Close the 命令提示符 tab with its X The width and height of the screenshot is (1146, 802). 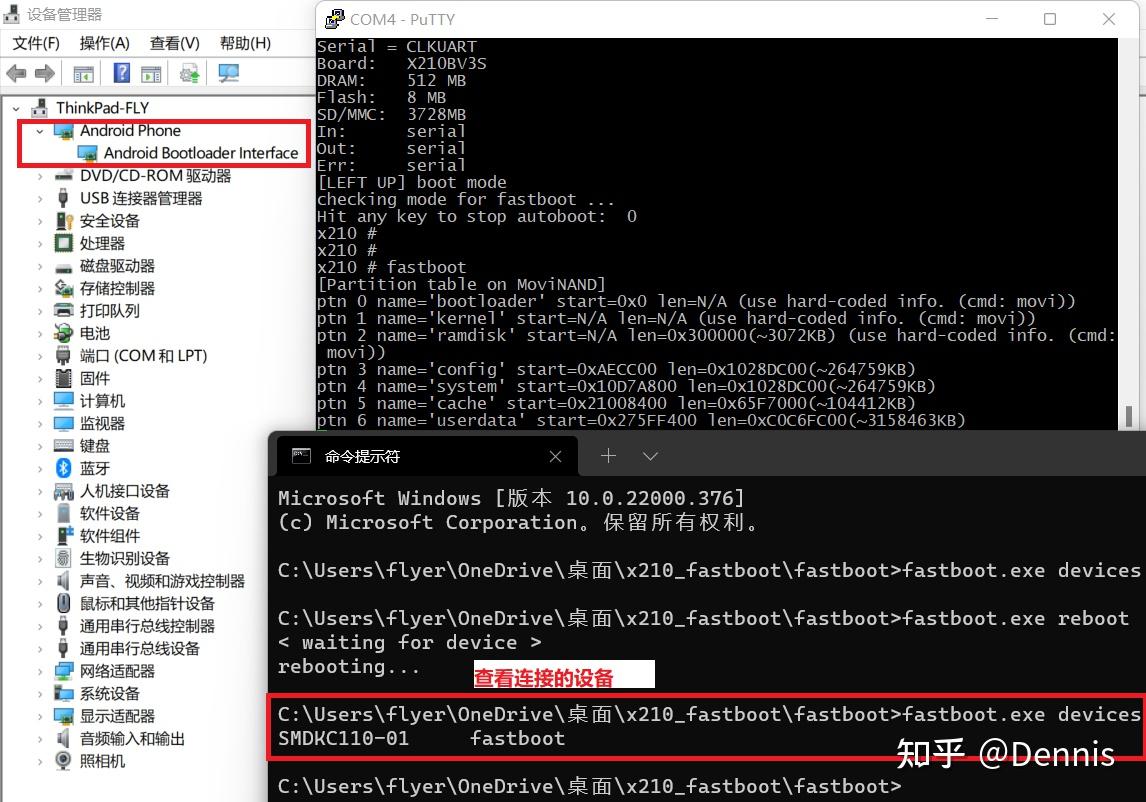[x=555, y=455]
